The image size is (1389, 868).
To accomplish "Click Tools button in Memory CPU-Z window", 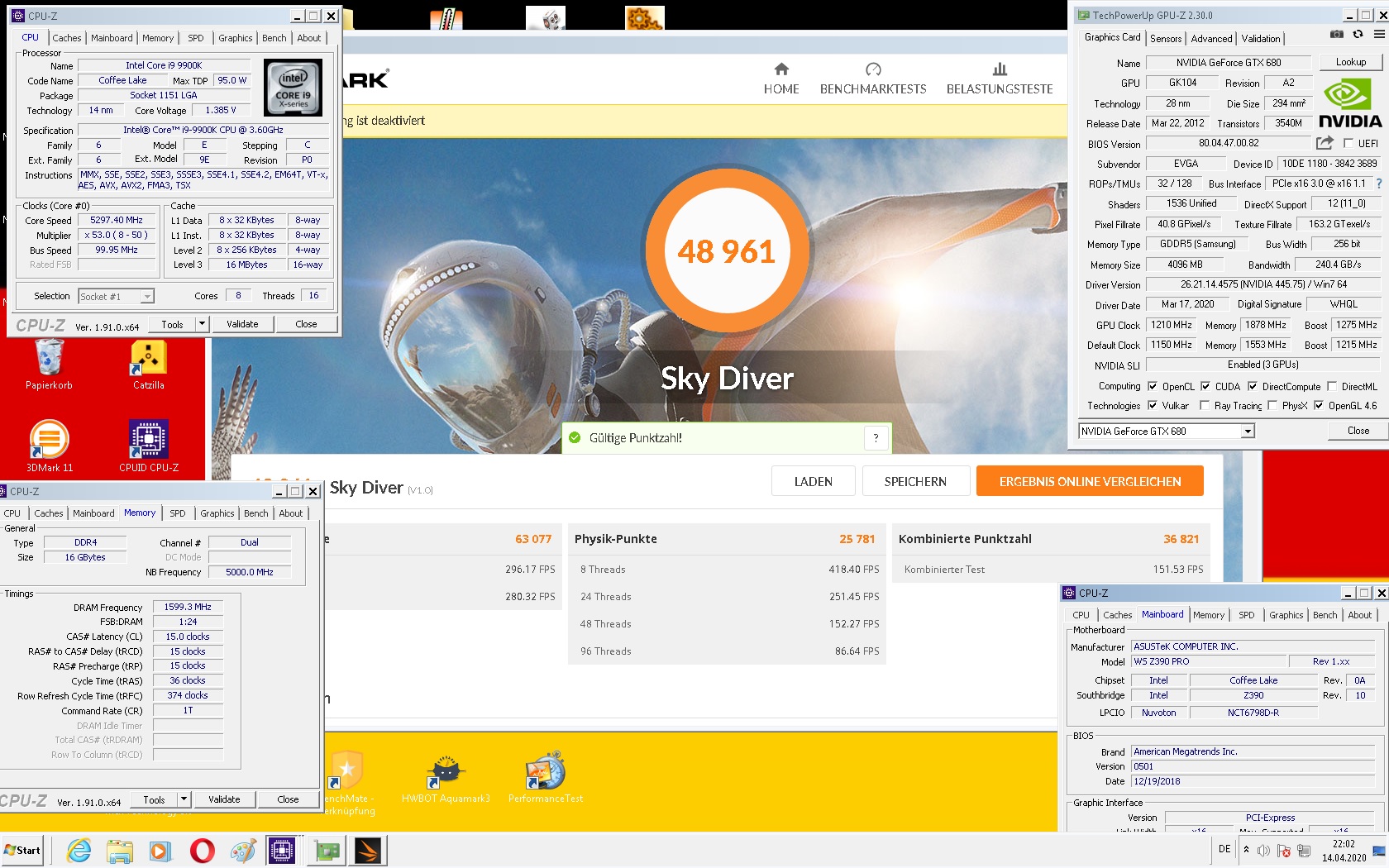I will pyautogui.click(x=155, y=799).
